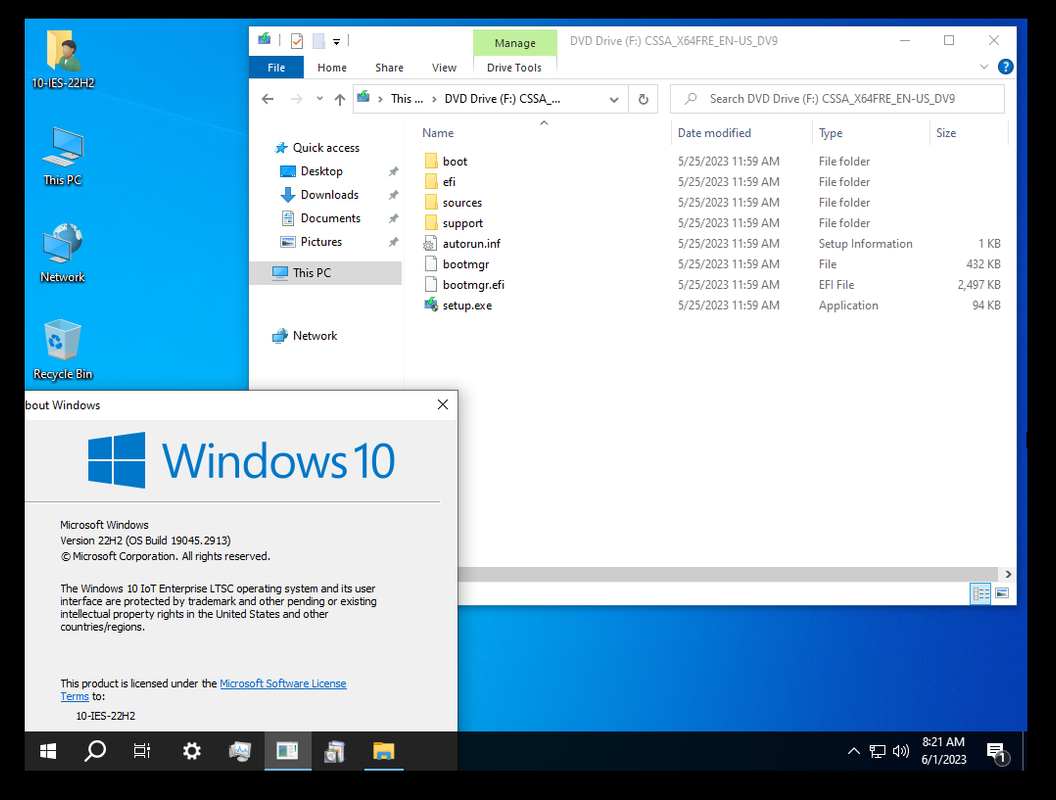Open Settings gear on the taskbar

pyautogui.click(x=192, y=751)
